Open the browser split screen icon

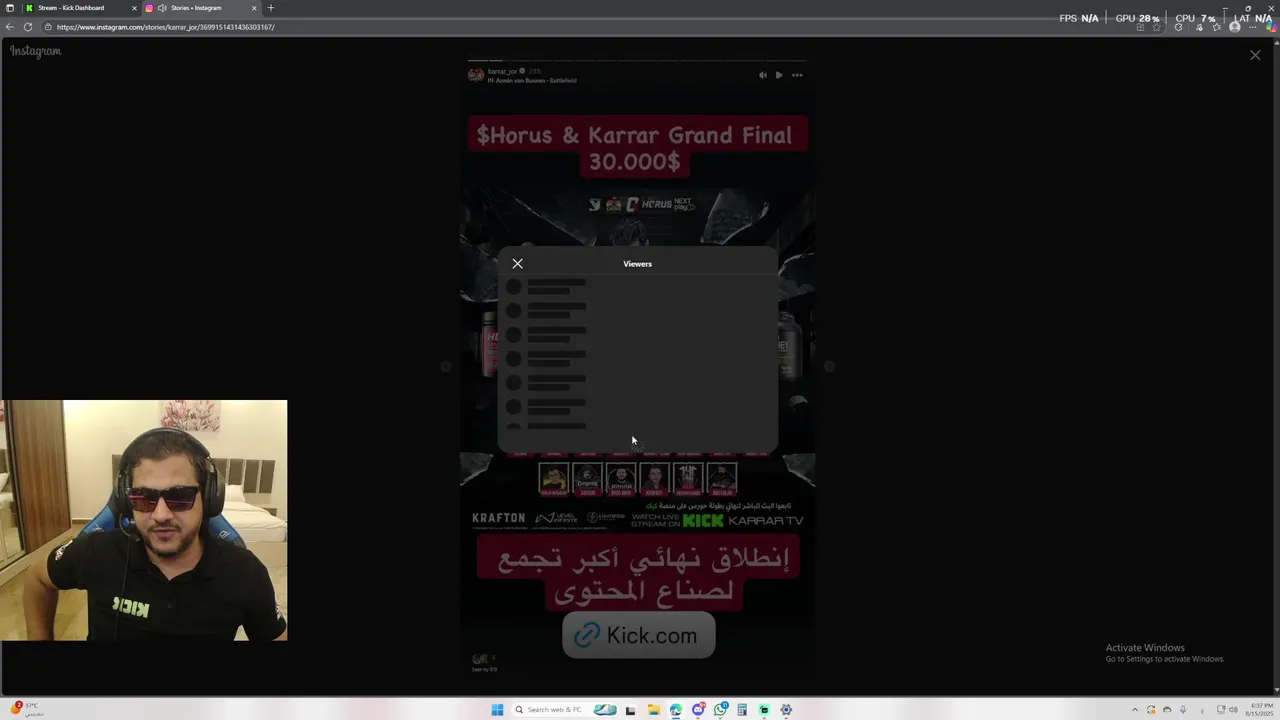[1140, 27]
